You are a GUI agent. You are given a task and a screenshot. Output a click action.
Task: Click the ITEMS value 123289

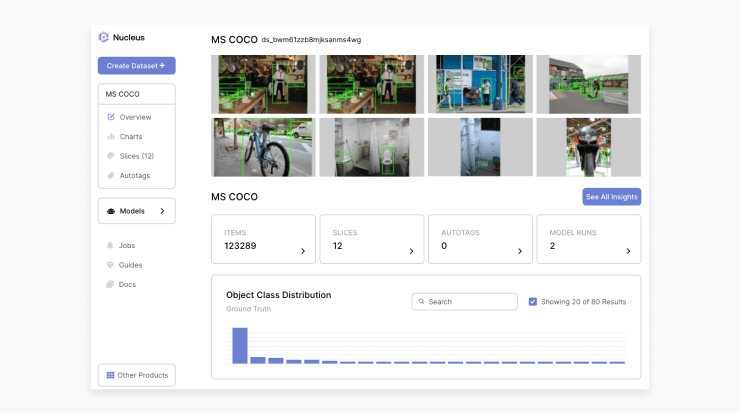point(240,245)
